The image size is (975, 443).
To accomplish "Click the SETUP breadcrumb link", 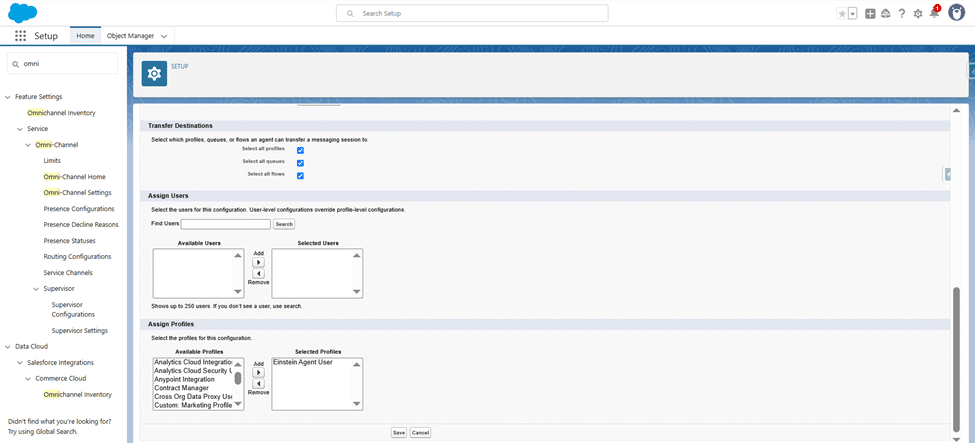I will click(x=180, y=66).
